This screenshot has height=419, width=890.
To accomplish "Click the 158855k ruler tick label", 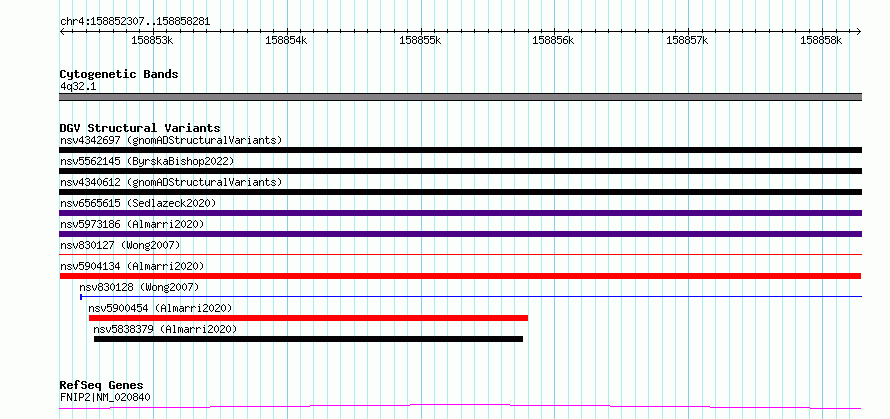I will tap(420, 40).
